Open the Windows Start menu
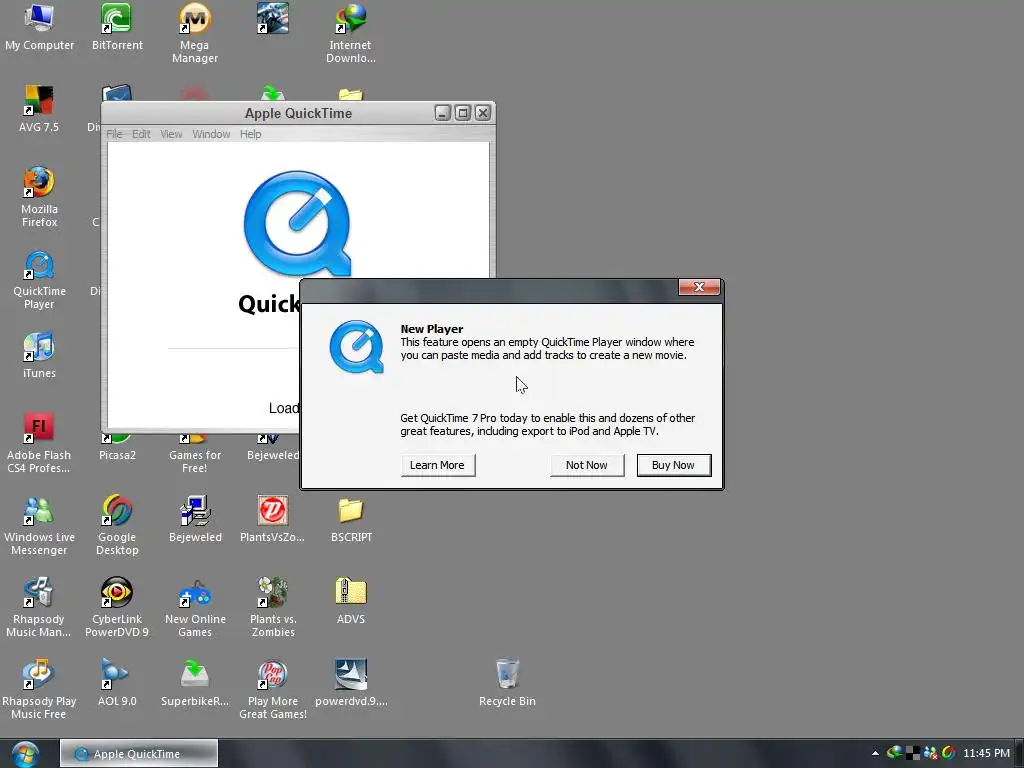 tap(24, 754)
